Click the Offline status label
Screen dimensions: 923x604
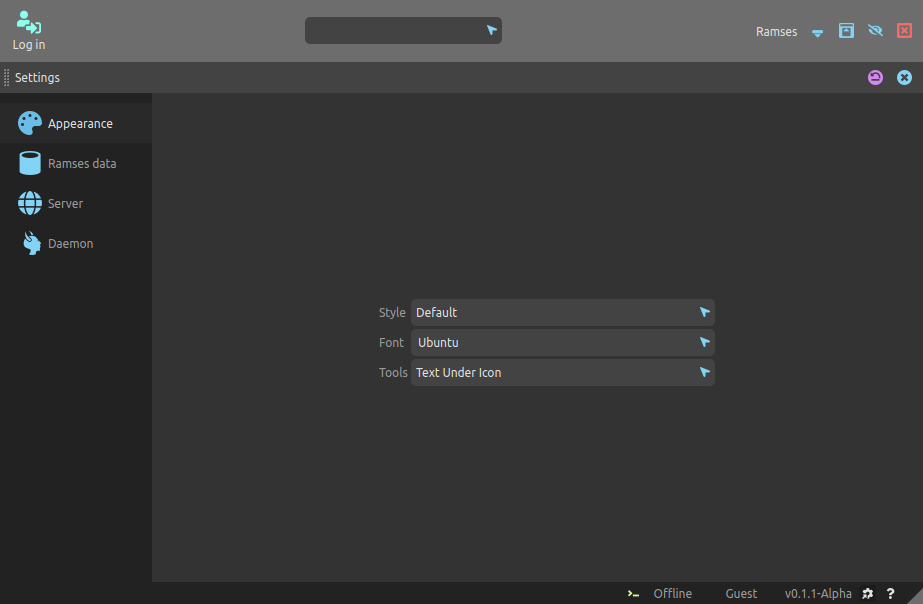click(672, 594)
